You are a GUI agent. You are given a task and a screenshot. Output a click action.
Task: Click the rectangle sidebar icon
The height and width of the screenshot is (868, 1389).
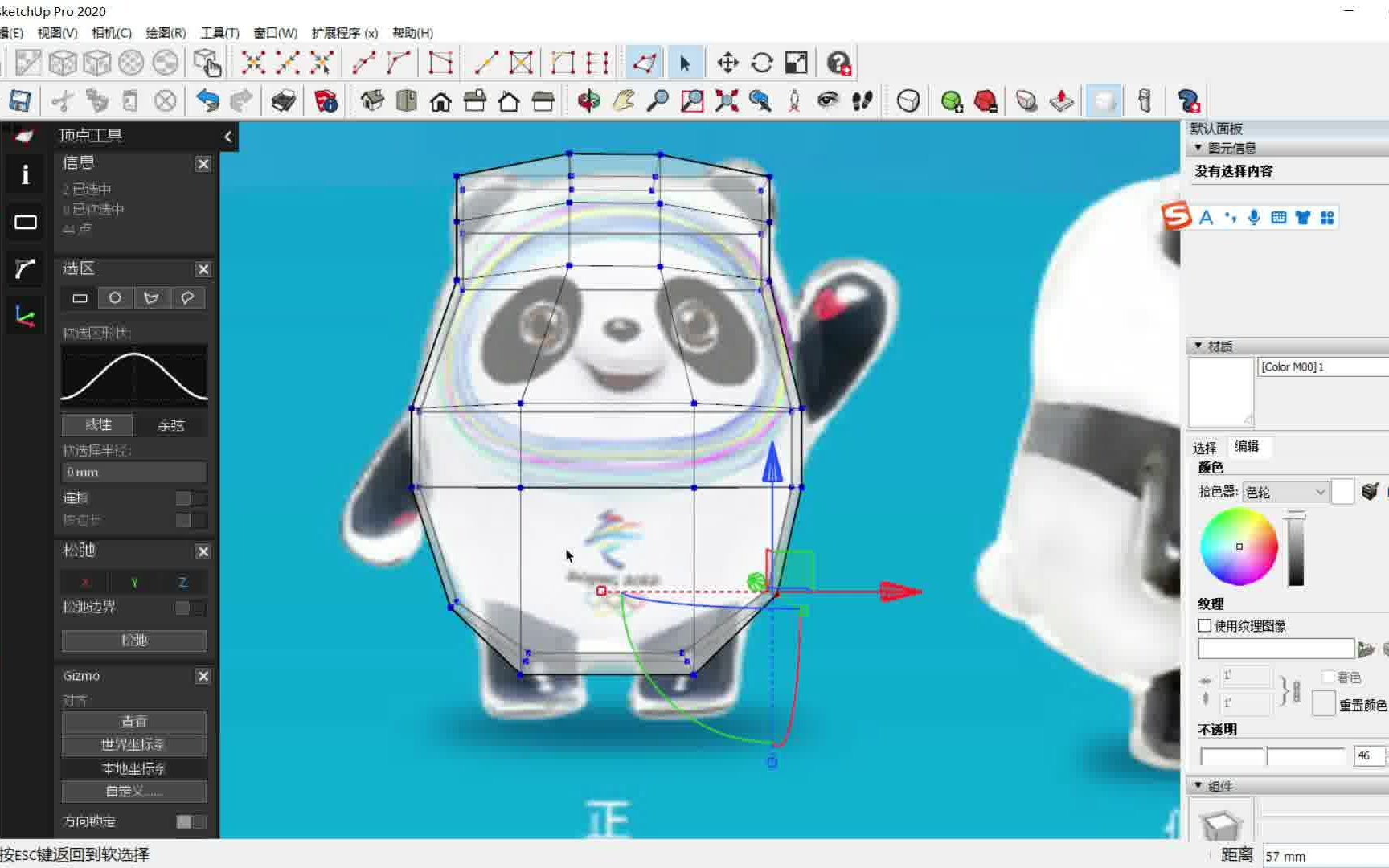click(26, 222)
